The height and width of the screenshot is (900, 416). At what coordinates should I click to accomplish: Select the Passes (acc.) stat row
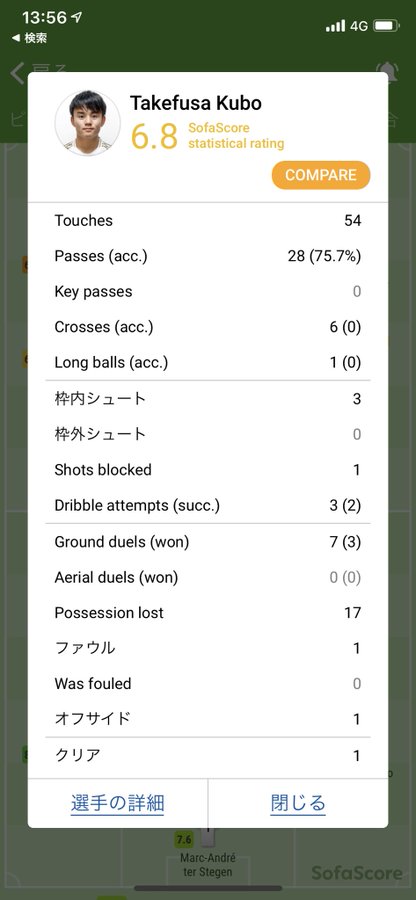click(208, 256)
